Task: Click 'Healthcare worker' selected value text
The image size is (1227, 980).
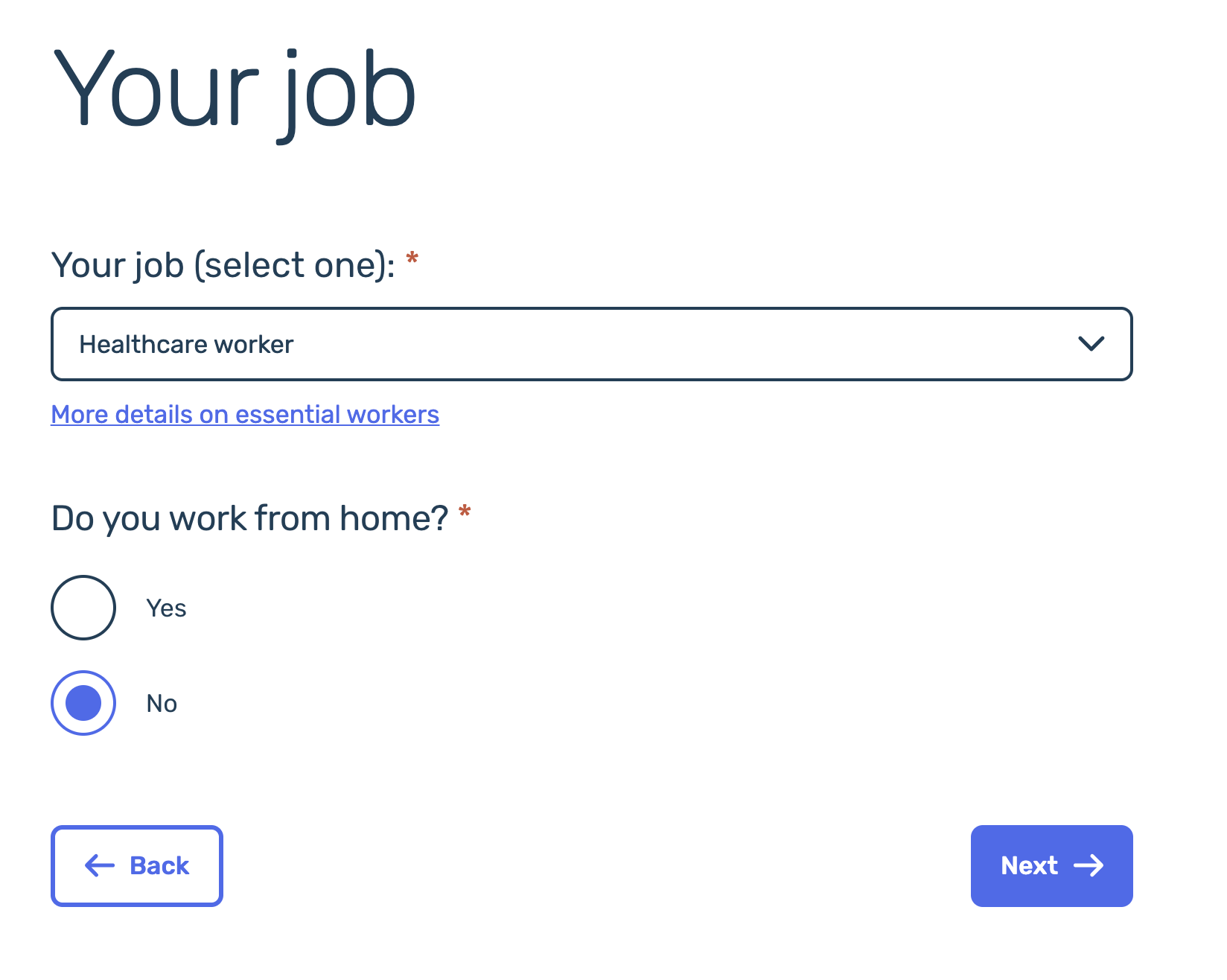Action: click(186, 344)
